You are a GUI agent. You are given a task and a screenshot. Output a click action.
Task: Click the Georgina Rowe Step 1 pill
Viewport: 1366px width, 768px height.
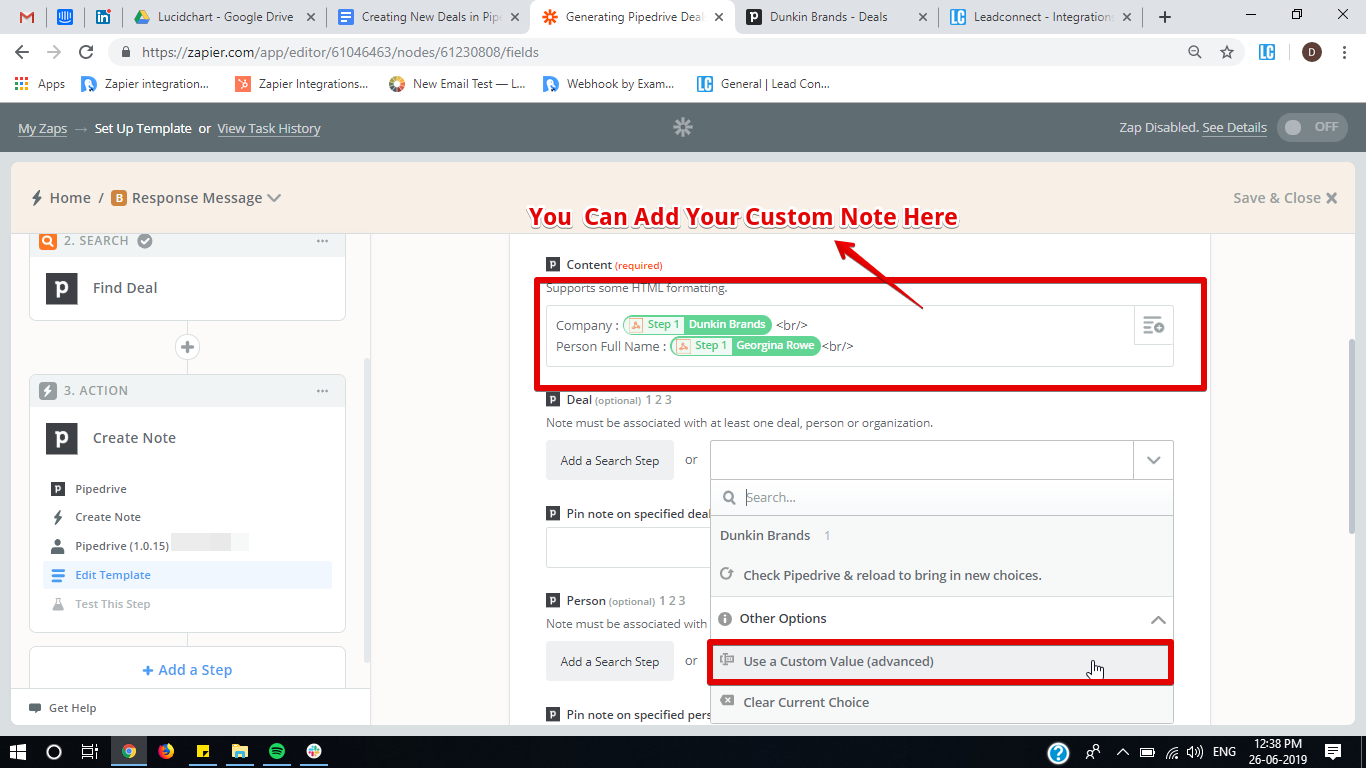click(745, 346)
